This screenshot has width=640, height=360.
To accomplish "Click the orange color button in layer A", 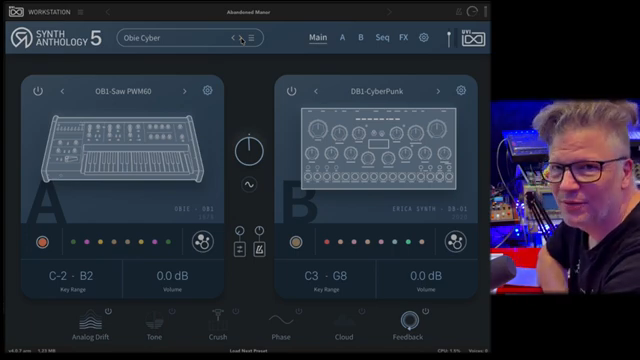I will pyautogui.click(x=42, y=242).
